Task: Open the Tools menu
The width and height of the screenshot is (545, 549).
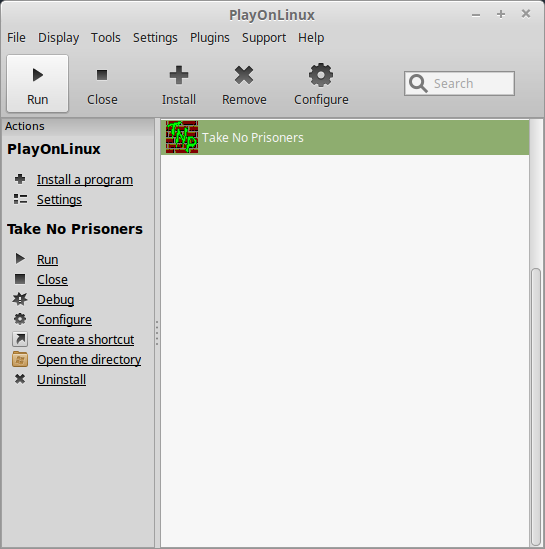Action: (106, 37)
